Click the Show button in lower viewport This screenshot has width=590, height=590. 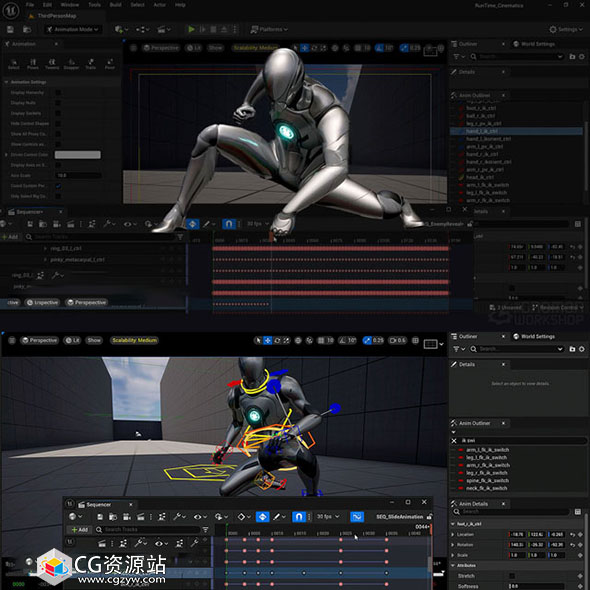point(94,341)
